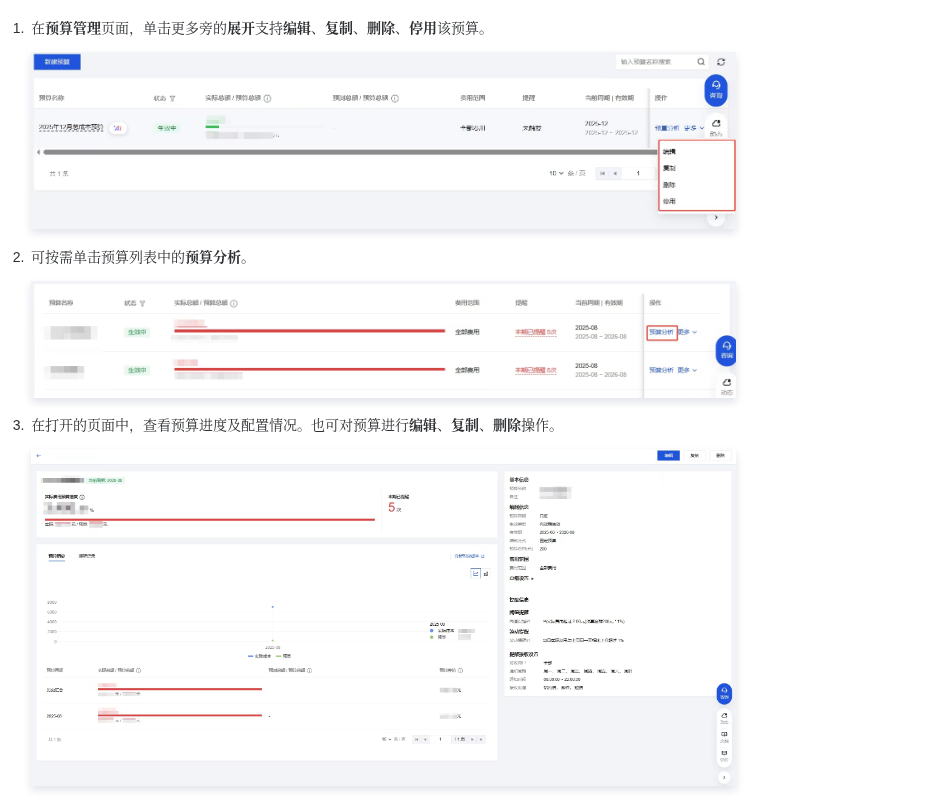
Task: Click info icon beside 预算使用进度 heading
Action: (82, 497)
